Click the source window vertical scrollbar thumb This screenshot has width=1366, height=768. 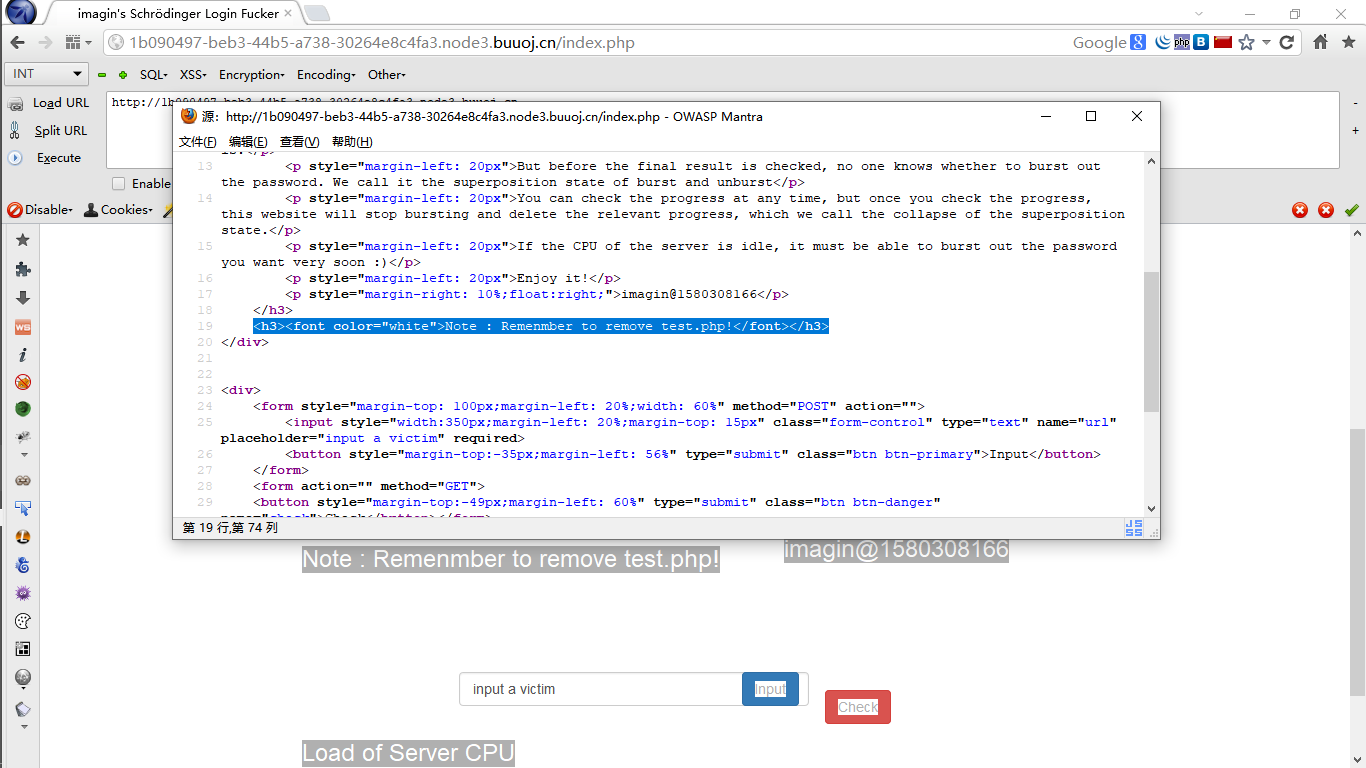pos(1151,342)
